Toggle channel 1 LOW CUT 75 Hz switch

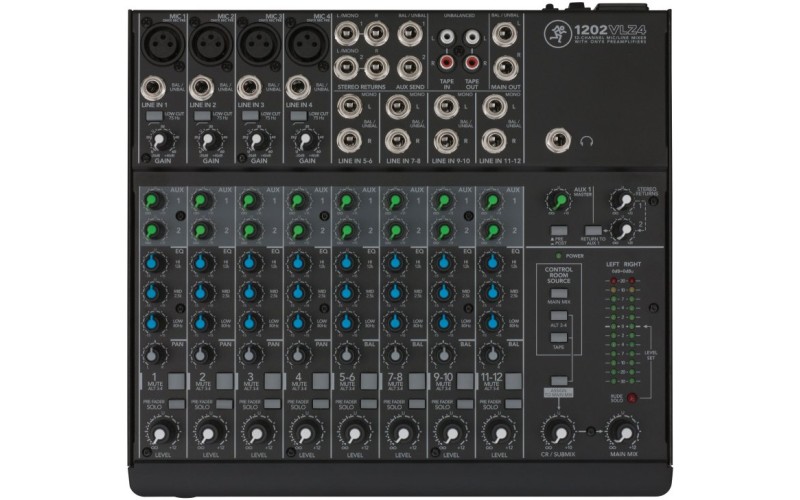click(x=154, y=116)
